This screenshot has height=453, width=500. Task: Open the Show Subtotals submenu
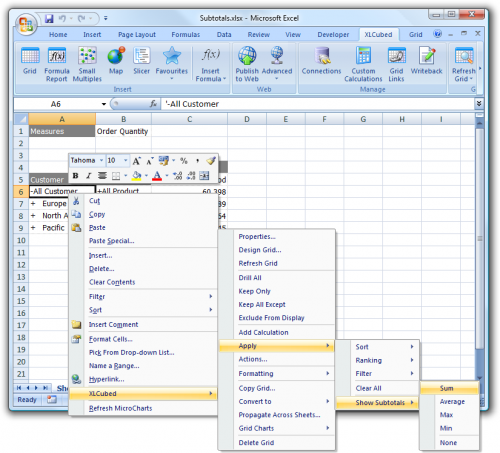point(378,402)
